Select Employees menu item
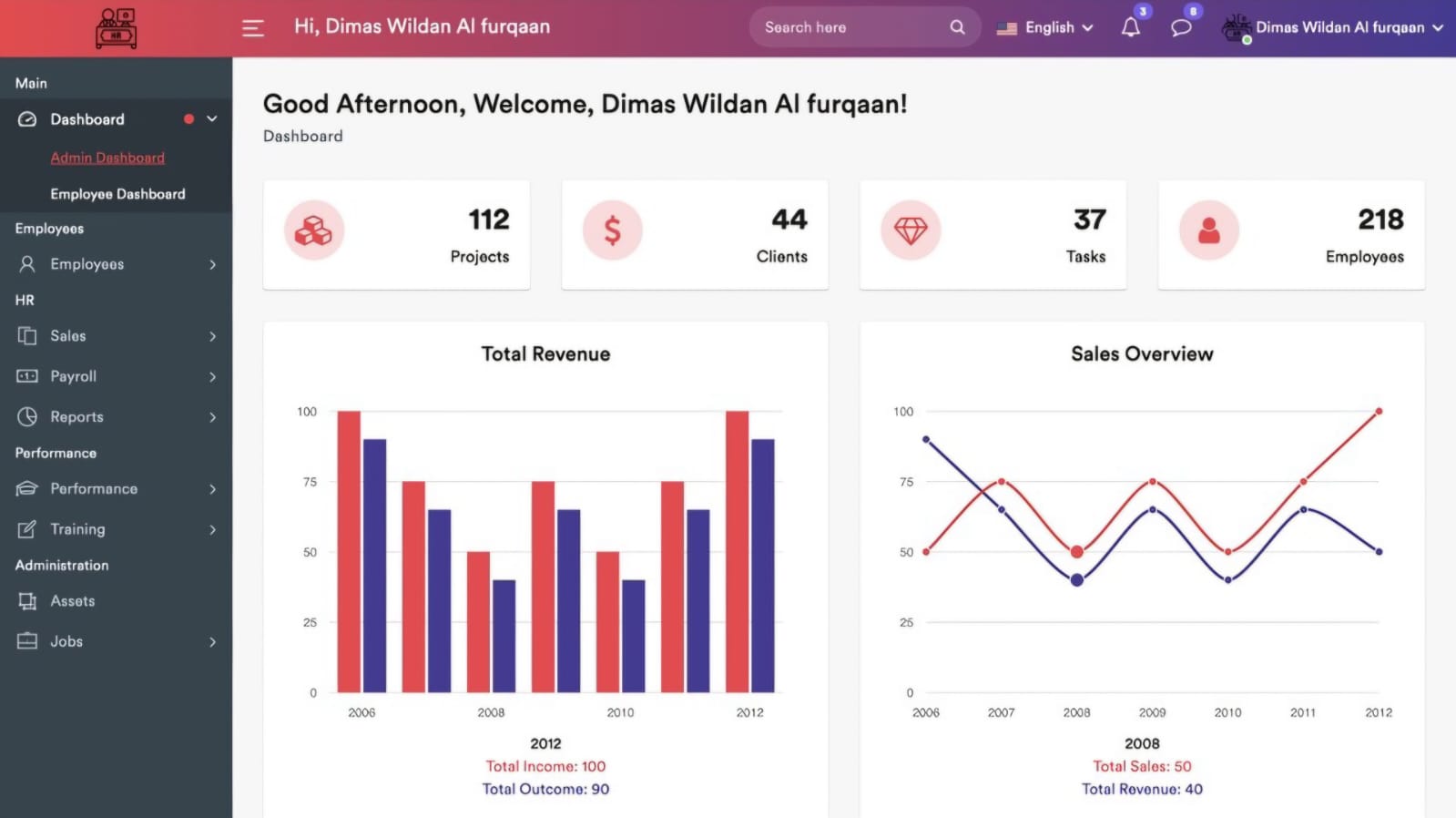The image size is (1456, 818). pyautogui.click(x=116, y=264)
